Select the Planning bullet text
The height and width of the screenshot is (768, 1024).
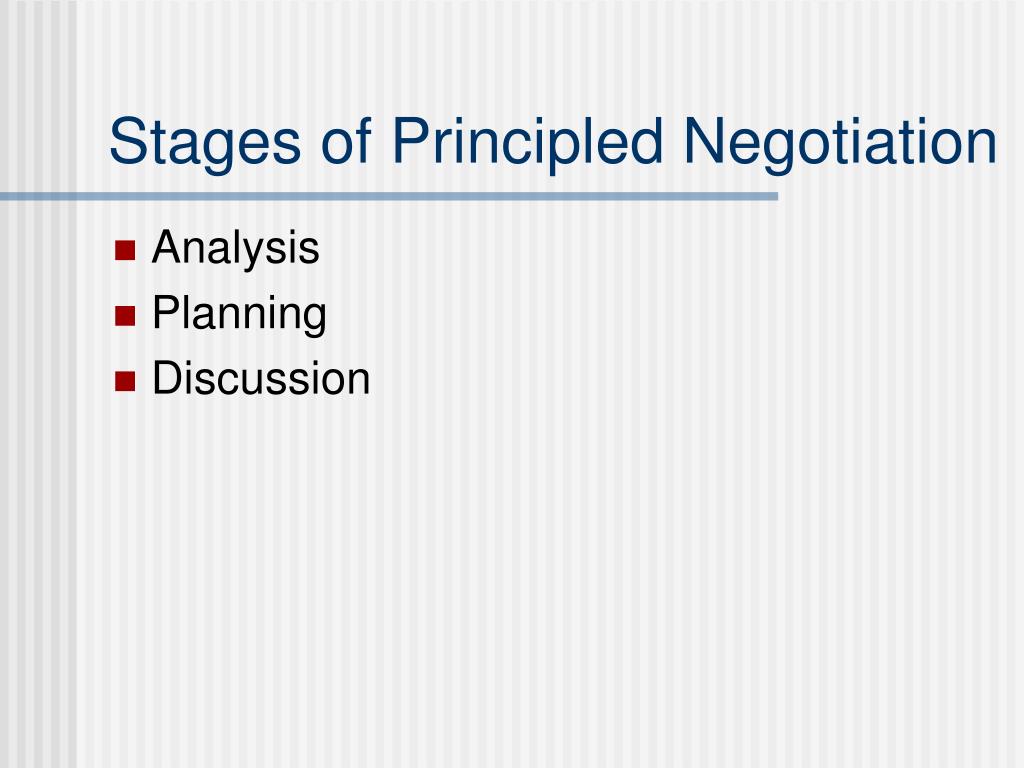pos(239,314)
